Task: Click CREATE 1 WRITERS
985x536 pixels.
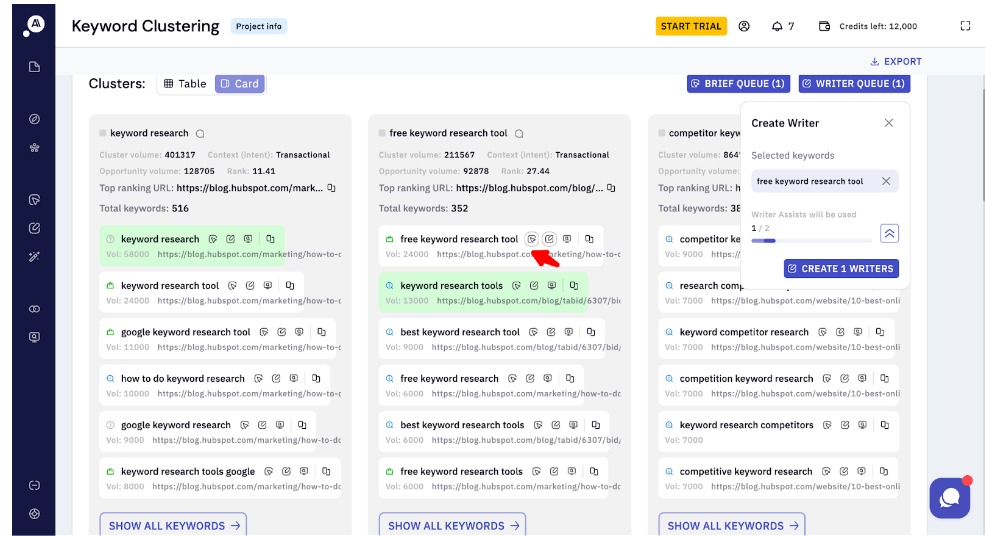Action: (841, 268)
